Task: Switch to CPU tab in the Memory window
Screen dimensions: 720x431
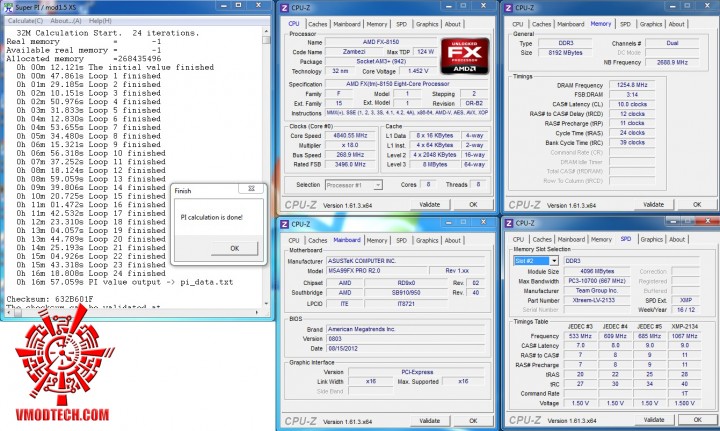Action: point(518,24)
